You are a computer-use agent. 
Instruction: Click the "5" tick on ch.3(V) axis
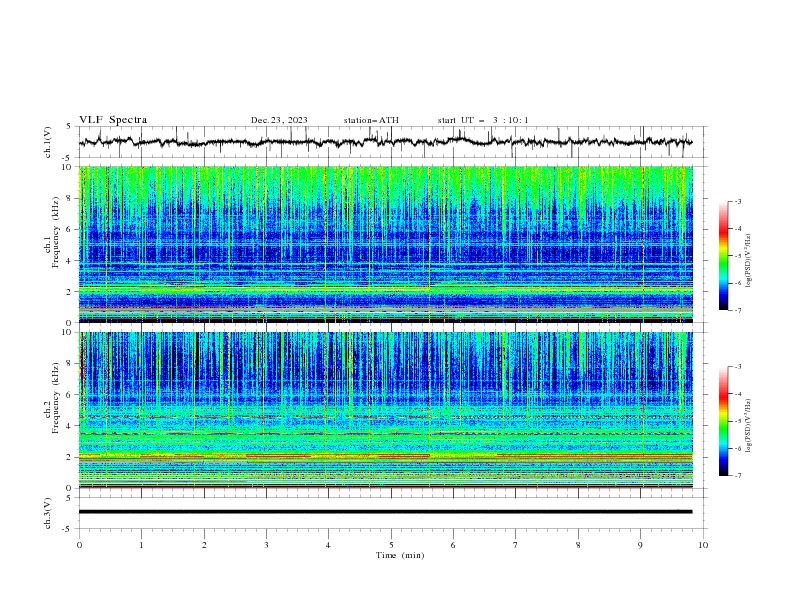pos(69,498)
